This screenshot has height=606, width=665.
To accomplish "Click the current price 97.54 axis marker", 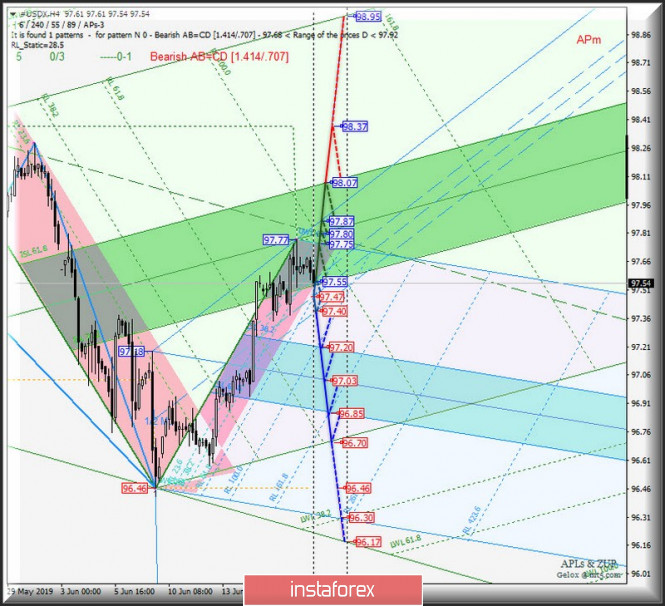I will tap(641, 283).
